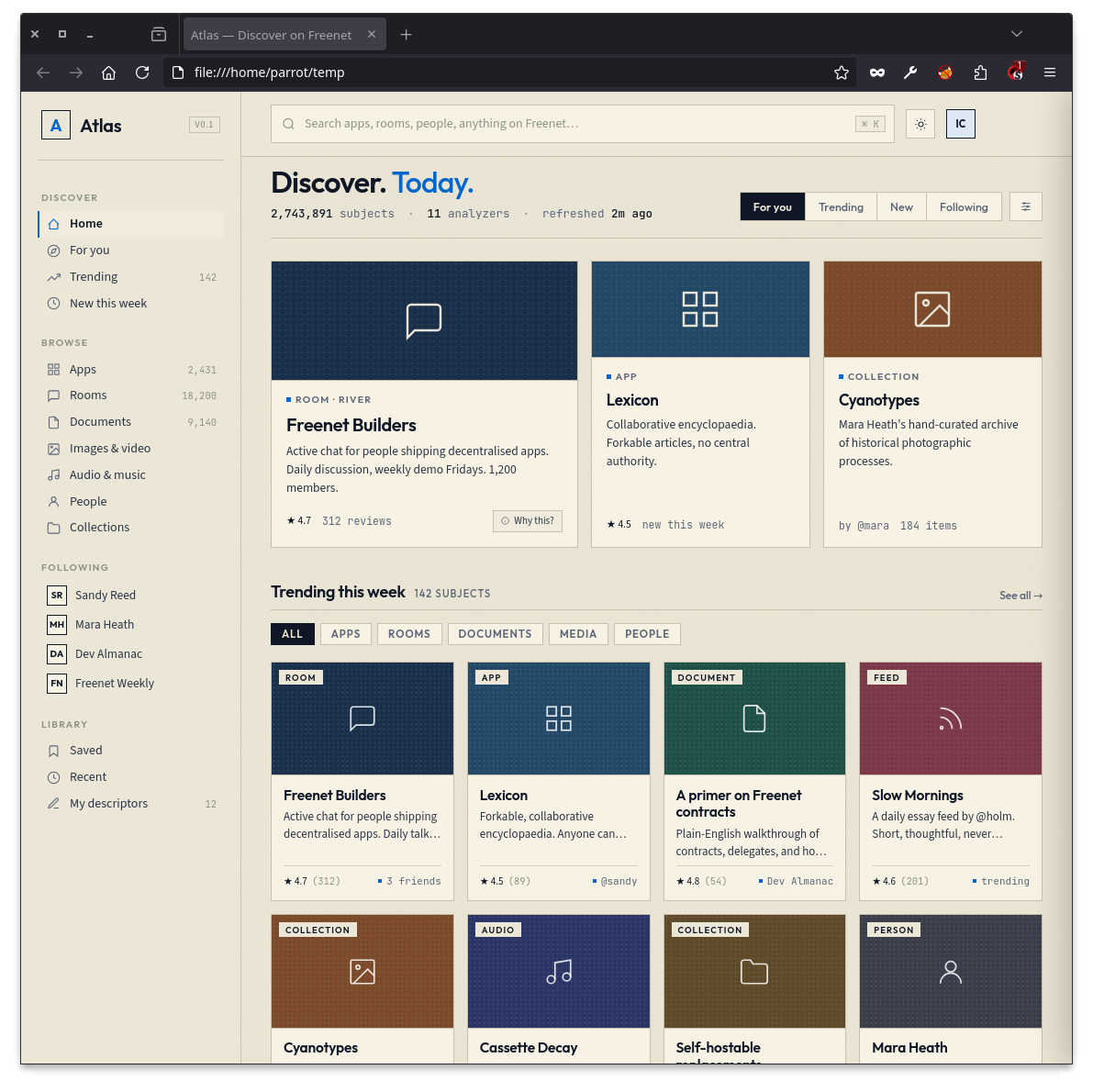Open Trending in the sidebar
Screen dimensions: 1093x1092
[131, 276]
